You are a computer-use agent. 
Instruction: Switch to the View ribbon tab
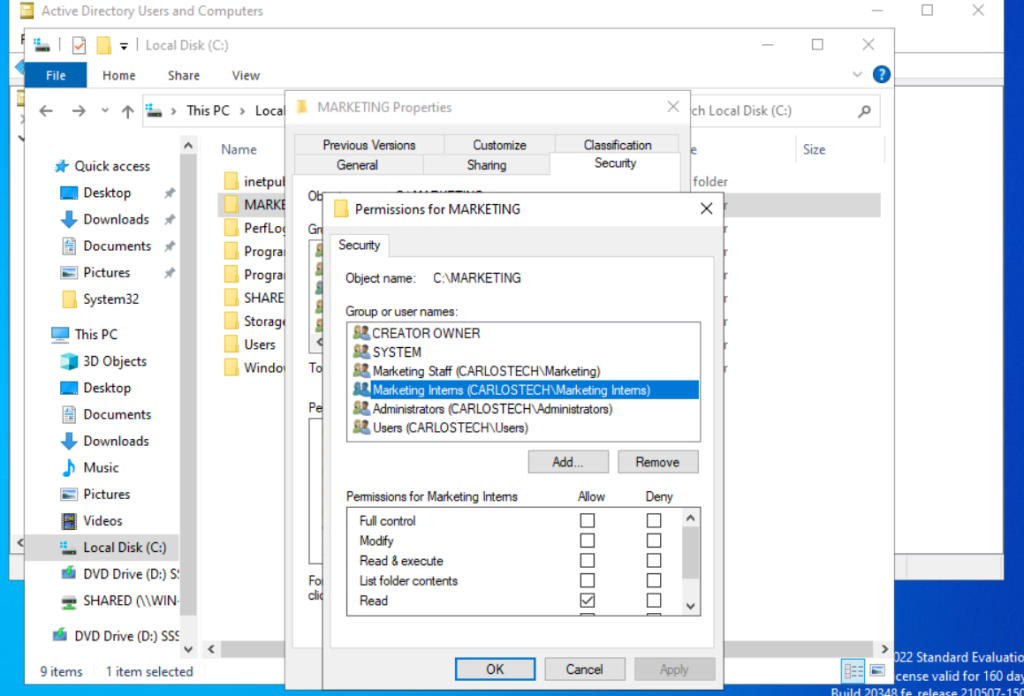coord(246,75)
